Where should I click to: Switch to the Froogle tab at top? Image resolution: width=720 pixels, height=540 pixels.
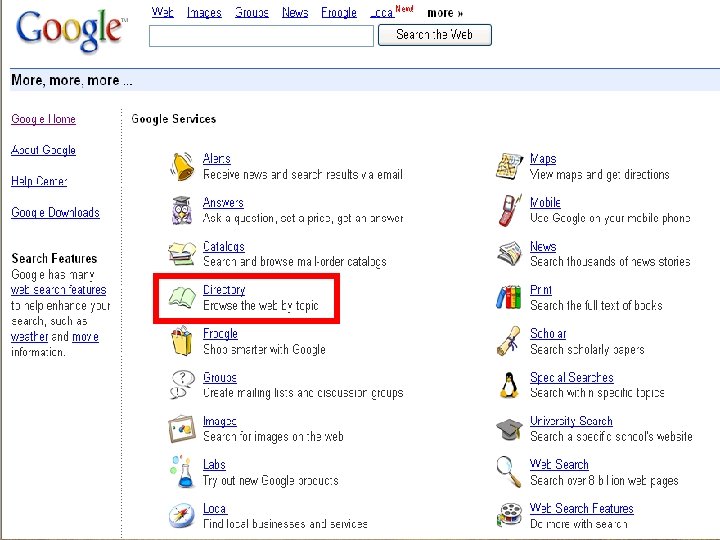pos(339,12)
